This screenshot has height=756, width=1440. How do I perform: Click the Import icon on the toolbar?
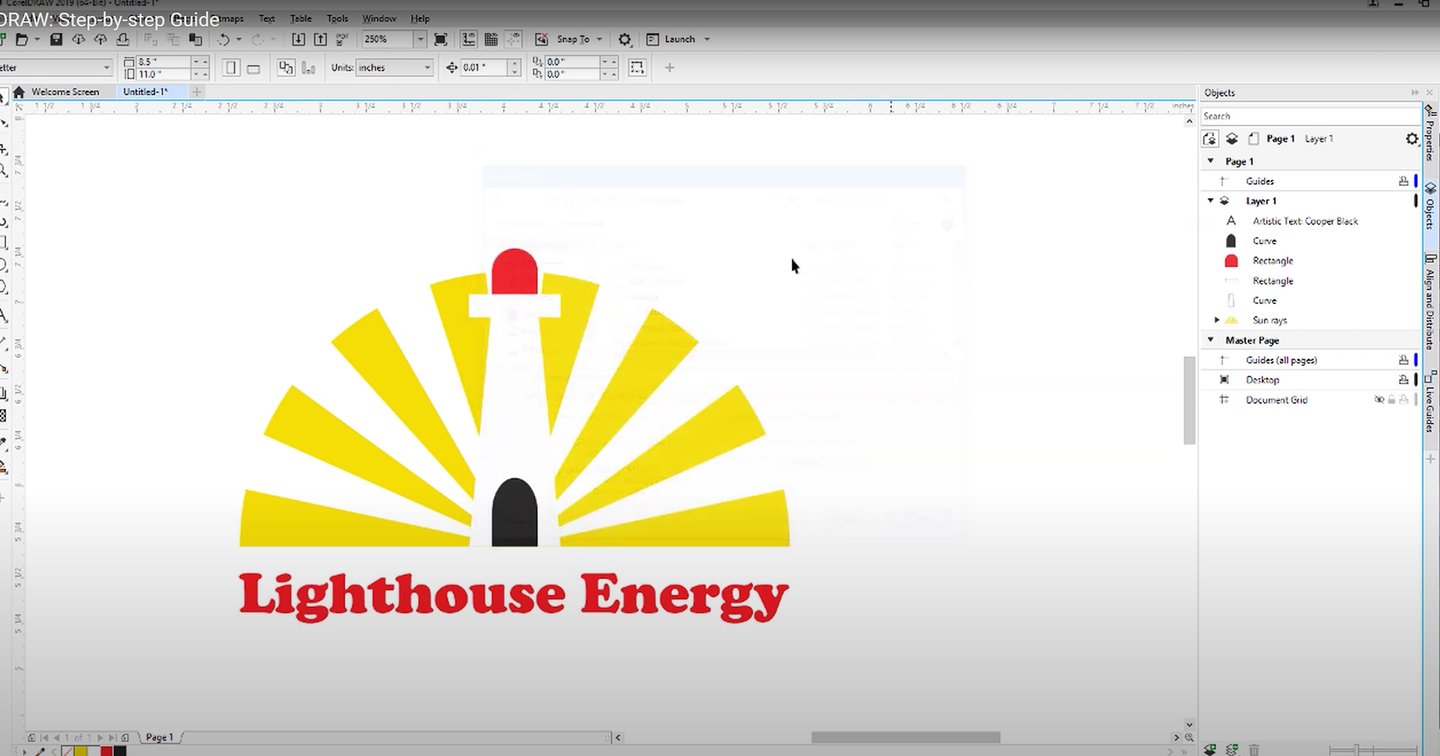300,39
